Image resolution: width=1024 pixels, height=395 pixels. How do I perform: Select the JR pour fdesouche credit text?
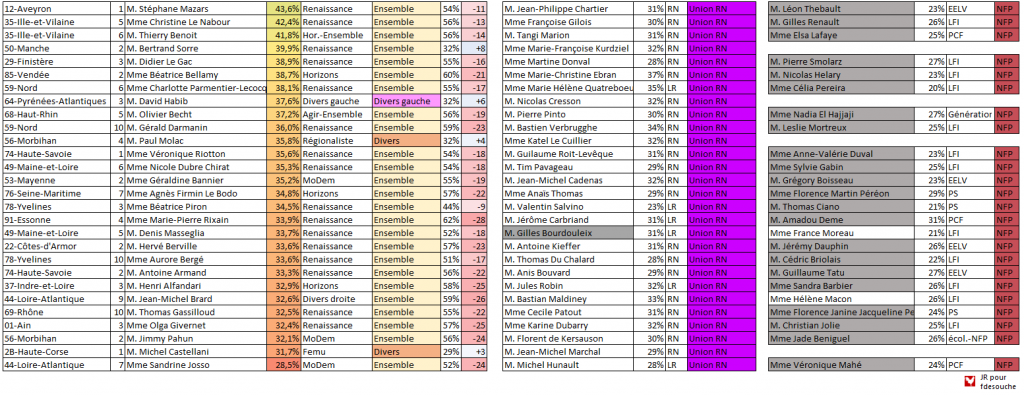point(998,381)
